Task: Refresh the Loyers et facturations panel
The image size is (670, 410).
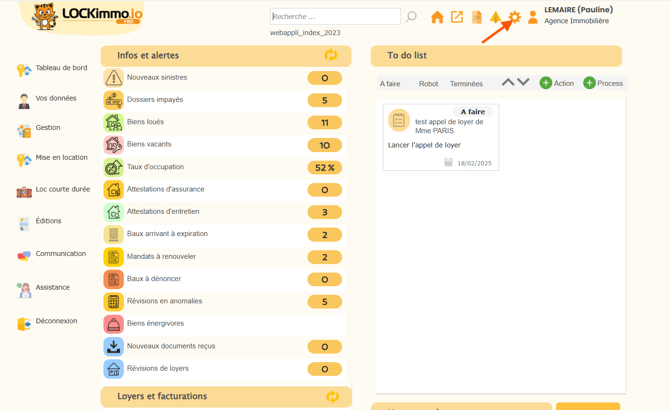Action: tap(332, 397)
